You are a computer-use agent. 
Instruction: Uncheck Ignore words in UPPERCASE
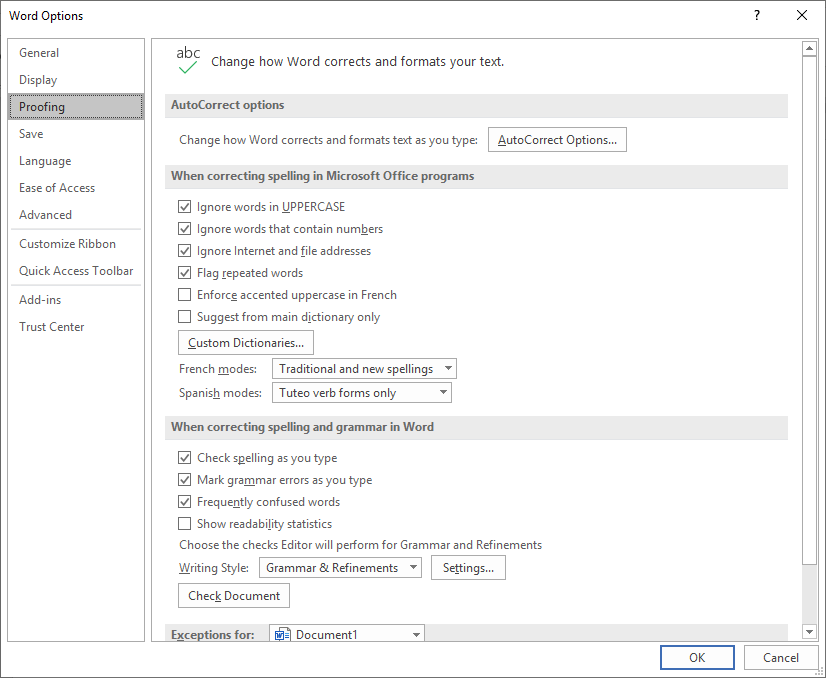click(185, 206)
